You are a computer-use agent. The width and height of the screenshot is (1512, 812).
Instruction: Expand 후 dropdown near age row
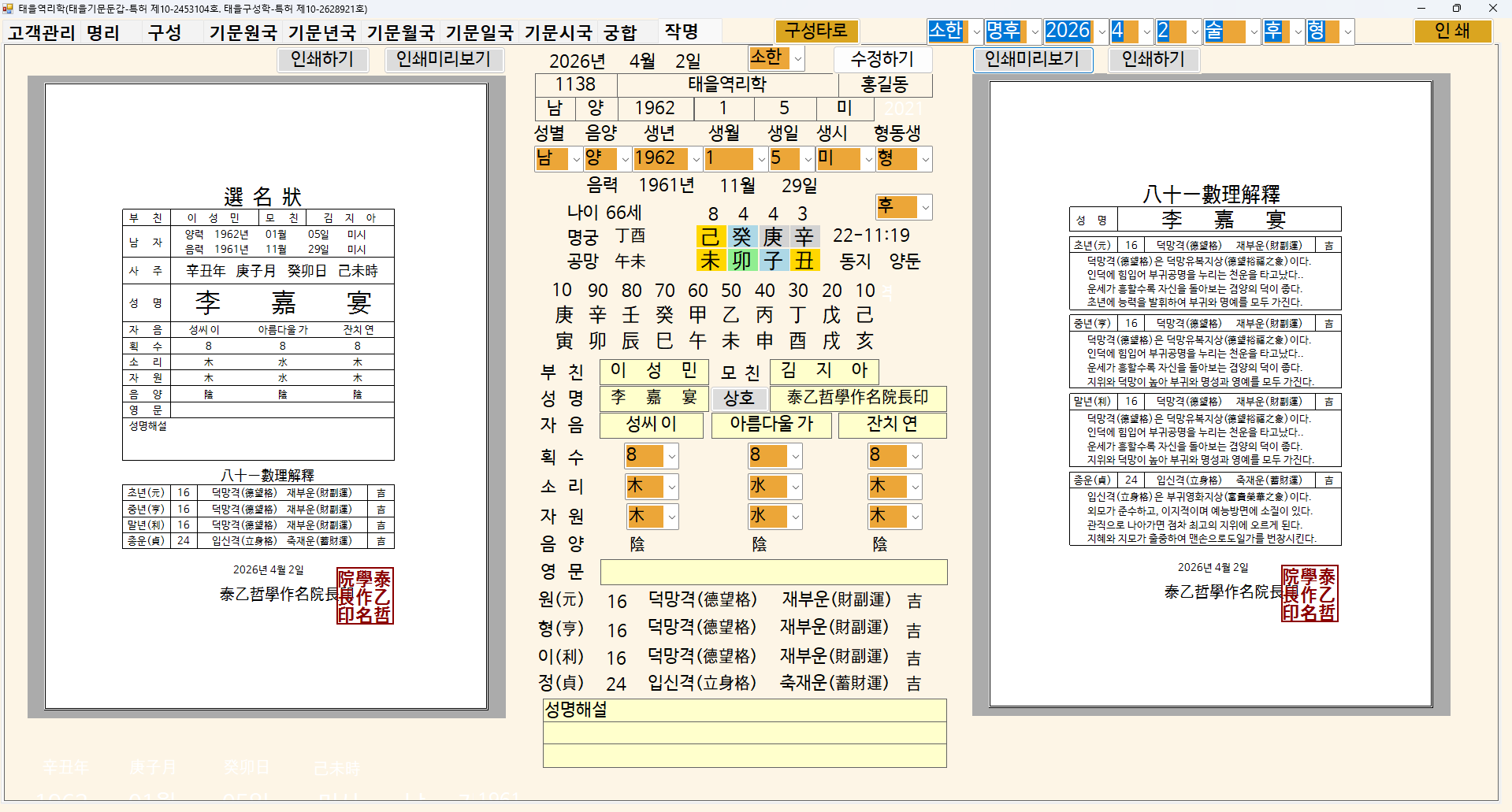pyautogui.click(x=925, y=207)
